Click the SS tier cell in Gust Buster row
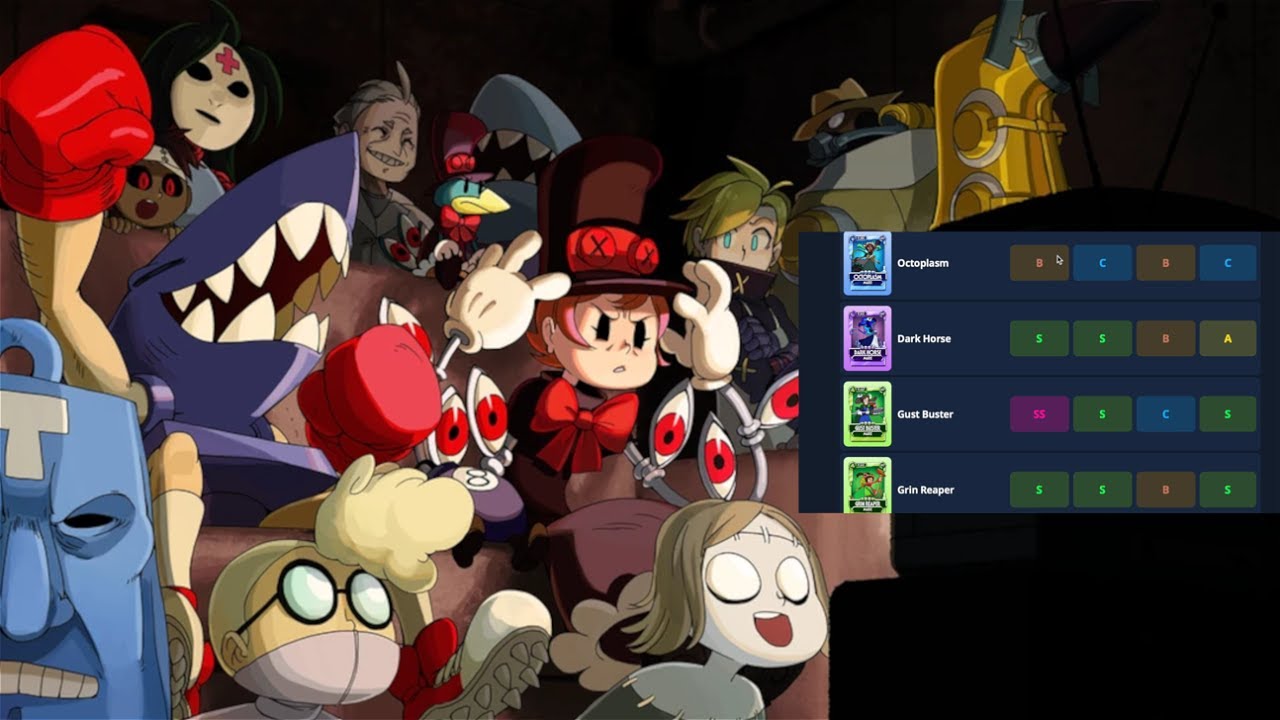Viewport: 1280px width, 720px height. [x=1039, y=414]
